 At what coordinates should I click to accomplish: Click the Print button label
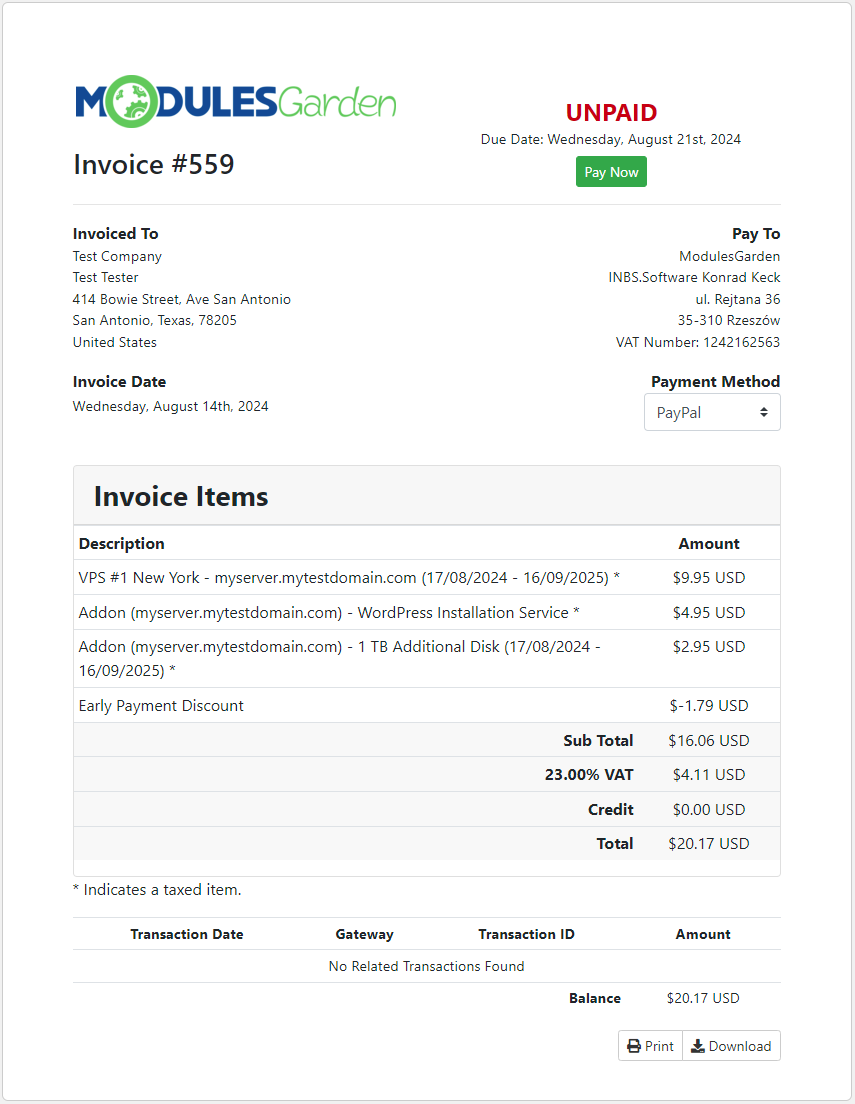(x=659, y=1046)
